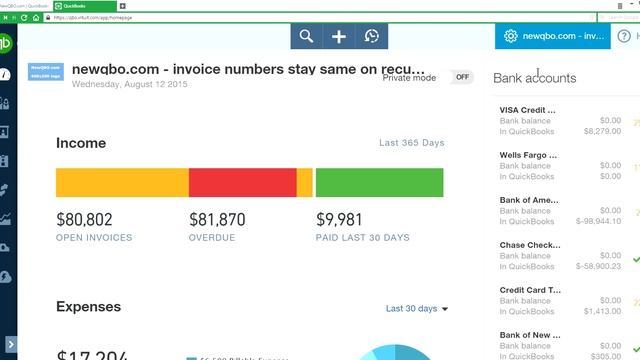The width and height of the screenshot is (640, 360).
Task: Open Employees sidebar icon
Action: click(x=4, y=161)
